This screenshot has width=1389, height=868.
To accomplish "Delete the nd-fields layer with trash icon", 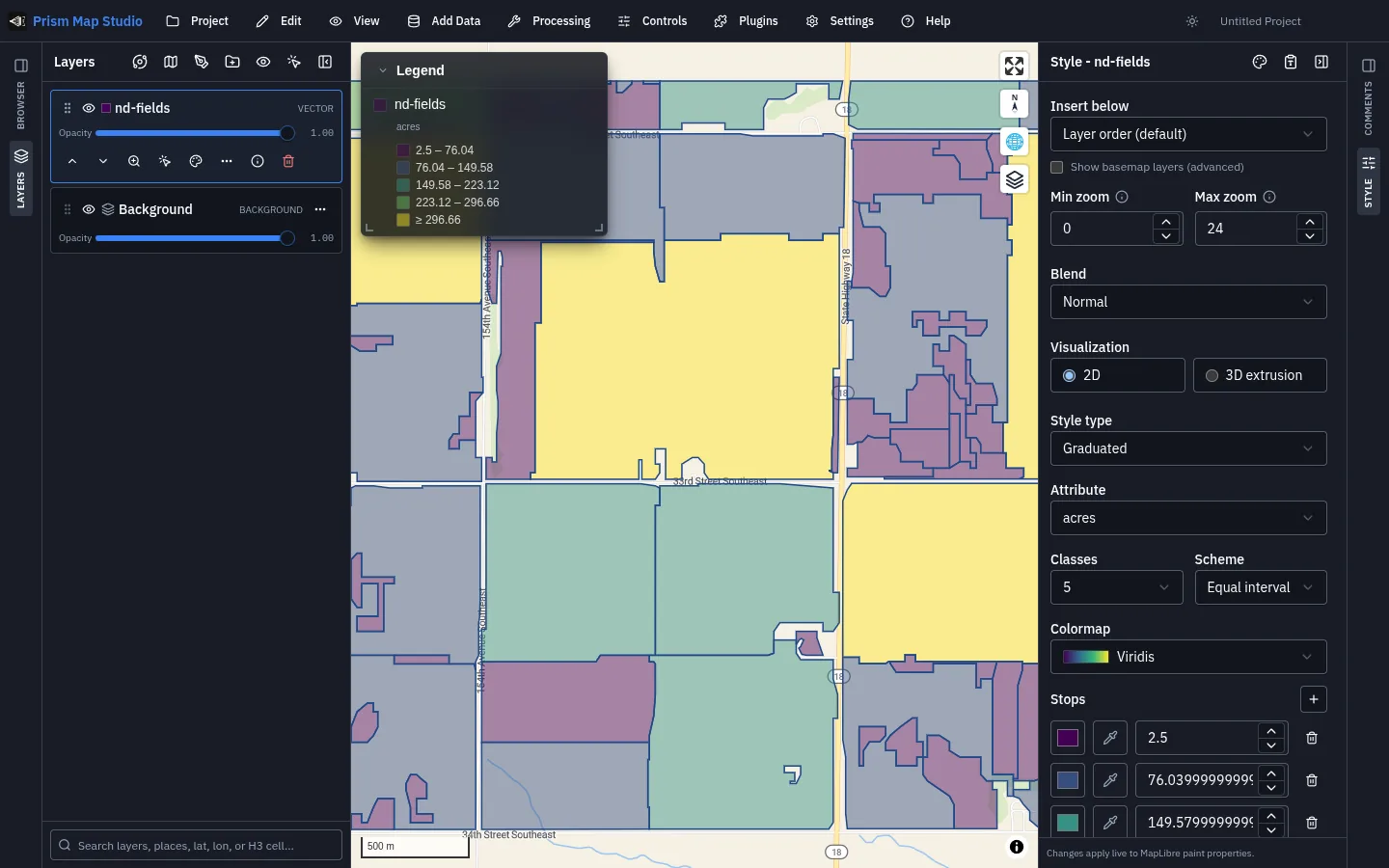I will [x=288, y=161].
